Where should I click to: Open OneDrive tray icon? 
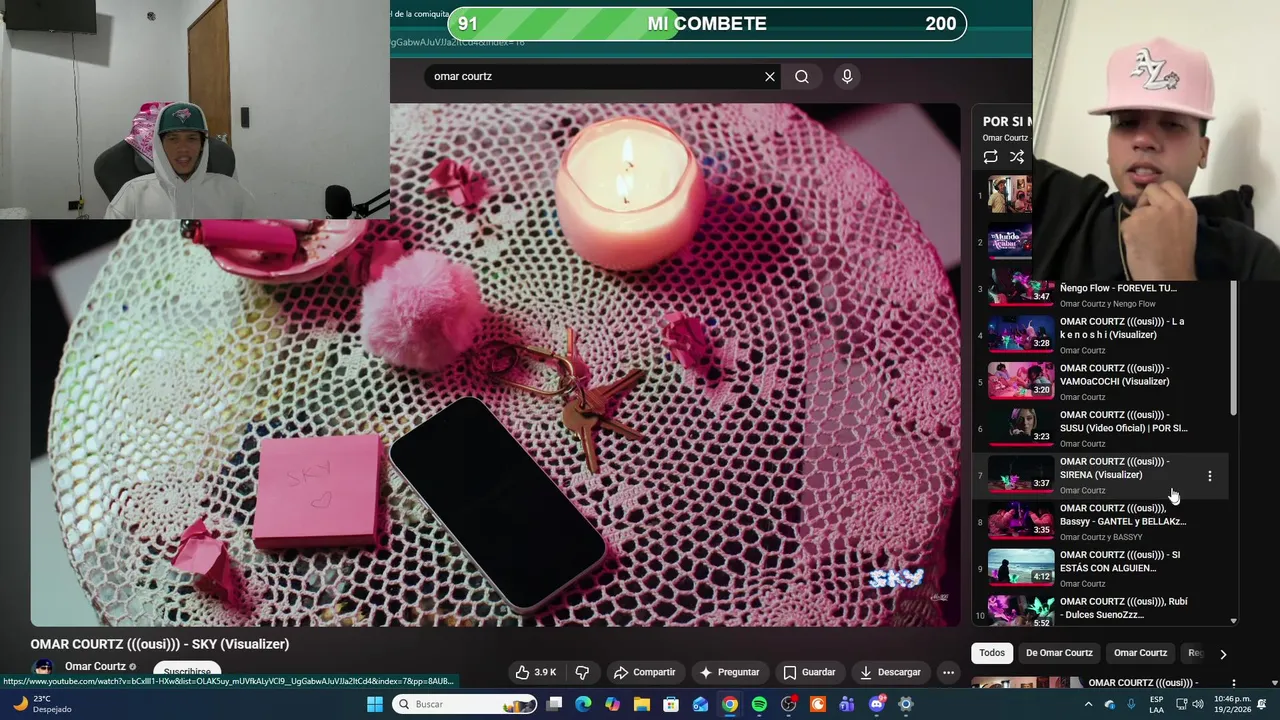(1111, 704)
